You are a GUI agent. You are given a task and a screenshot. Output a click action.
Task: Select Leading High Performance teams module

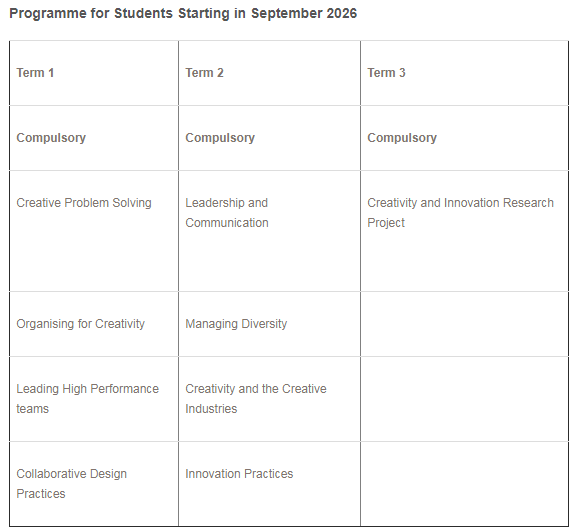click(x=88, y=399)
